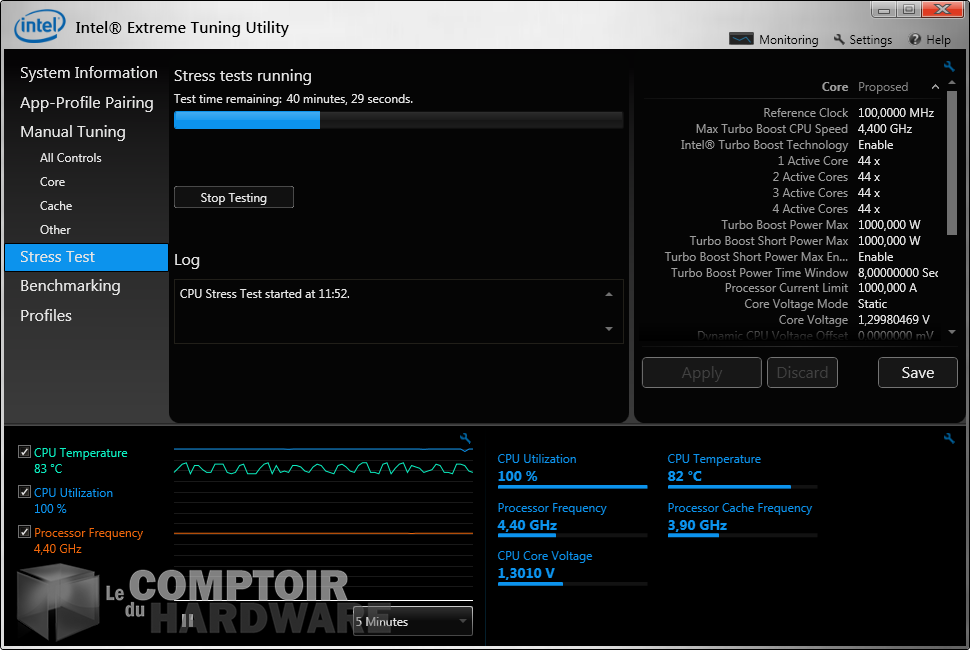Save the proposed Core settings

click(917, 372)
